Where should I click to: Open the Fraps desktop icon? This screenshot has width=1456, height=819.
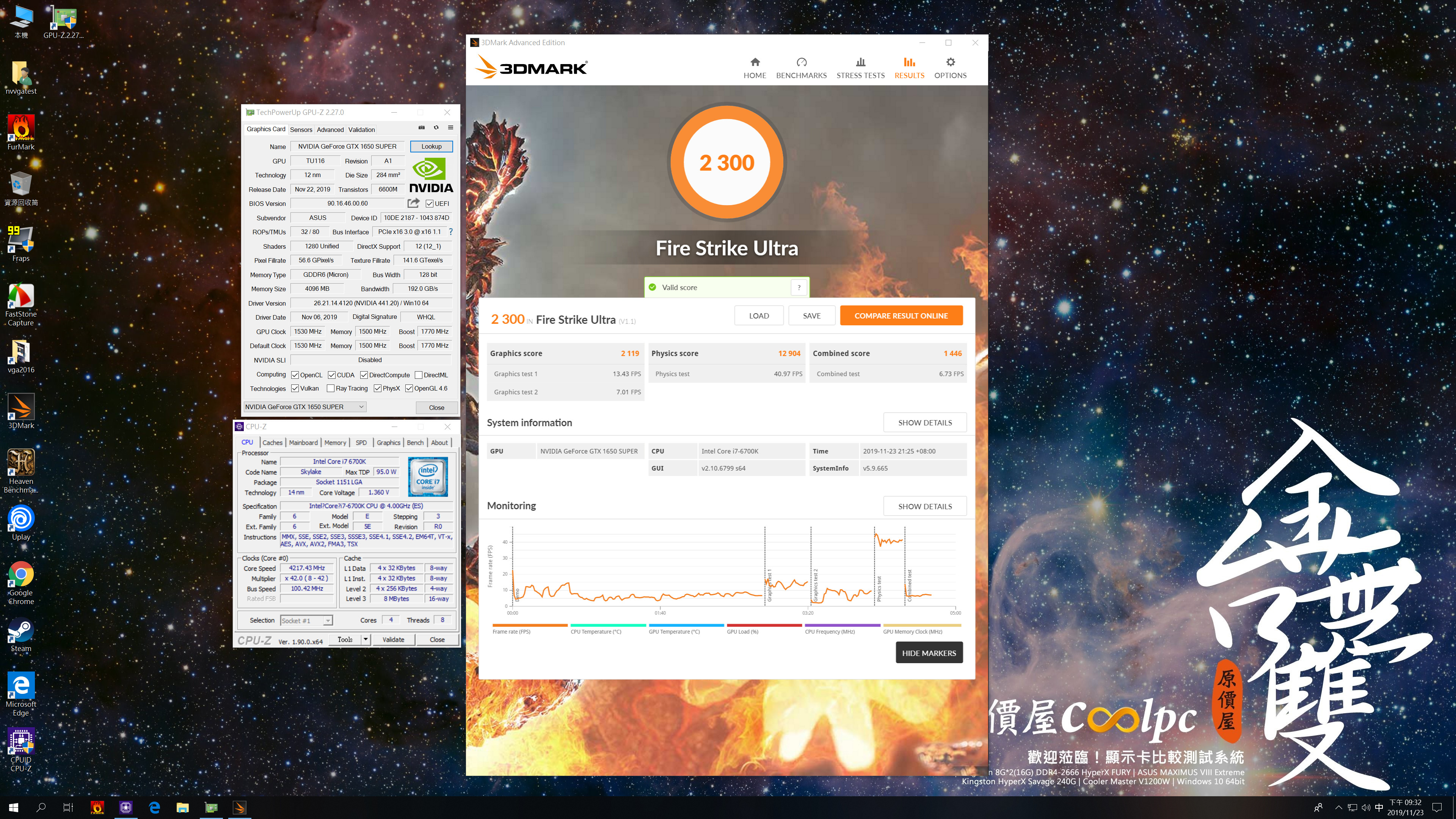[x=21, y=243]
